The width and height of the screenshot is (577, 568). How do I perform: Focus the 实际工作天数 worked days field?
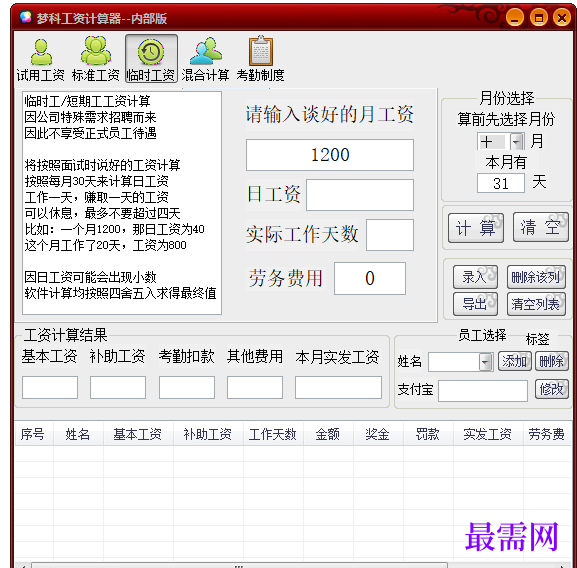pyautogui.click(x=390, y=235)
